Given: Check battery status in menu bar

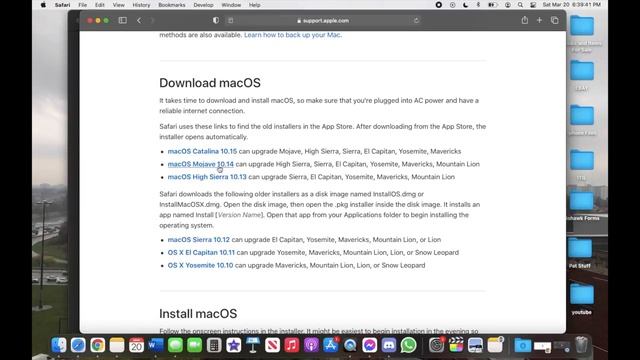Looking at the screenshot, I should pyautogui.click(x=493, y=5).
